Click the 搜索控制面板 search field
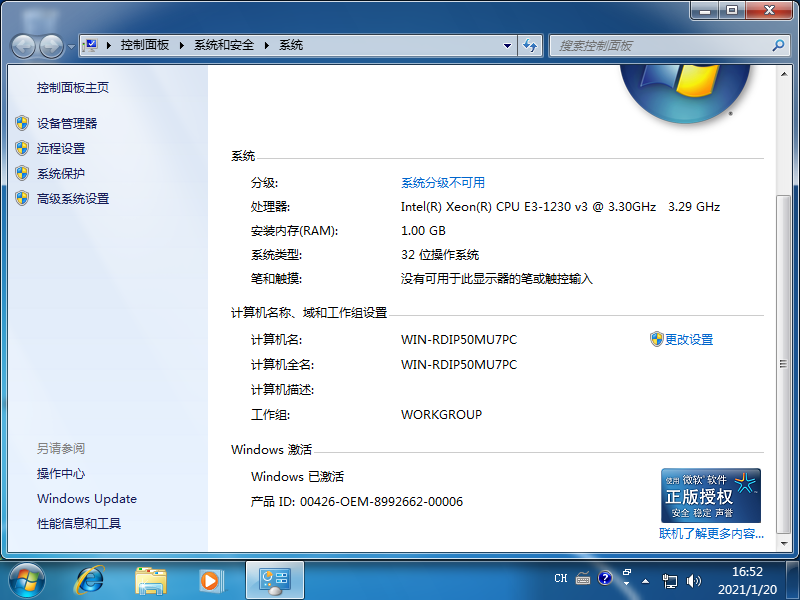Screen dimensions: 800x600 click(660, 45)
